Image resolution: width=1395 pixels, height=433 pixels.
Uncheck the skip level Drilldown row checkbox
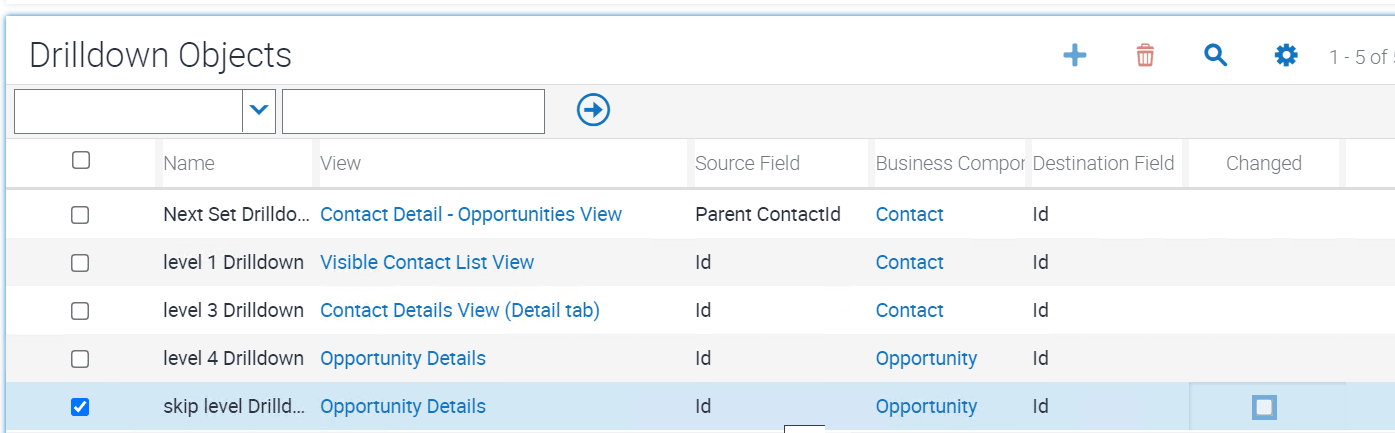(x=81, y=407)
